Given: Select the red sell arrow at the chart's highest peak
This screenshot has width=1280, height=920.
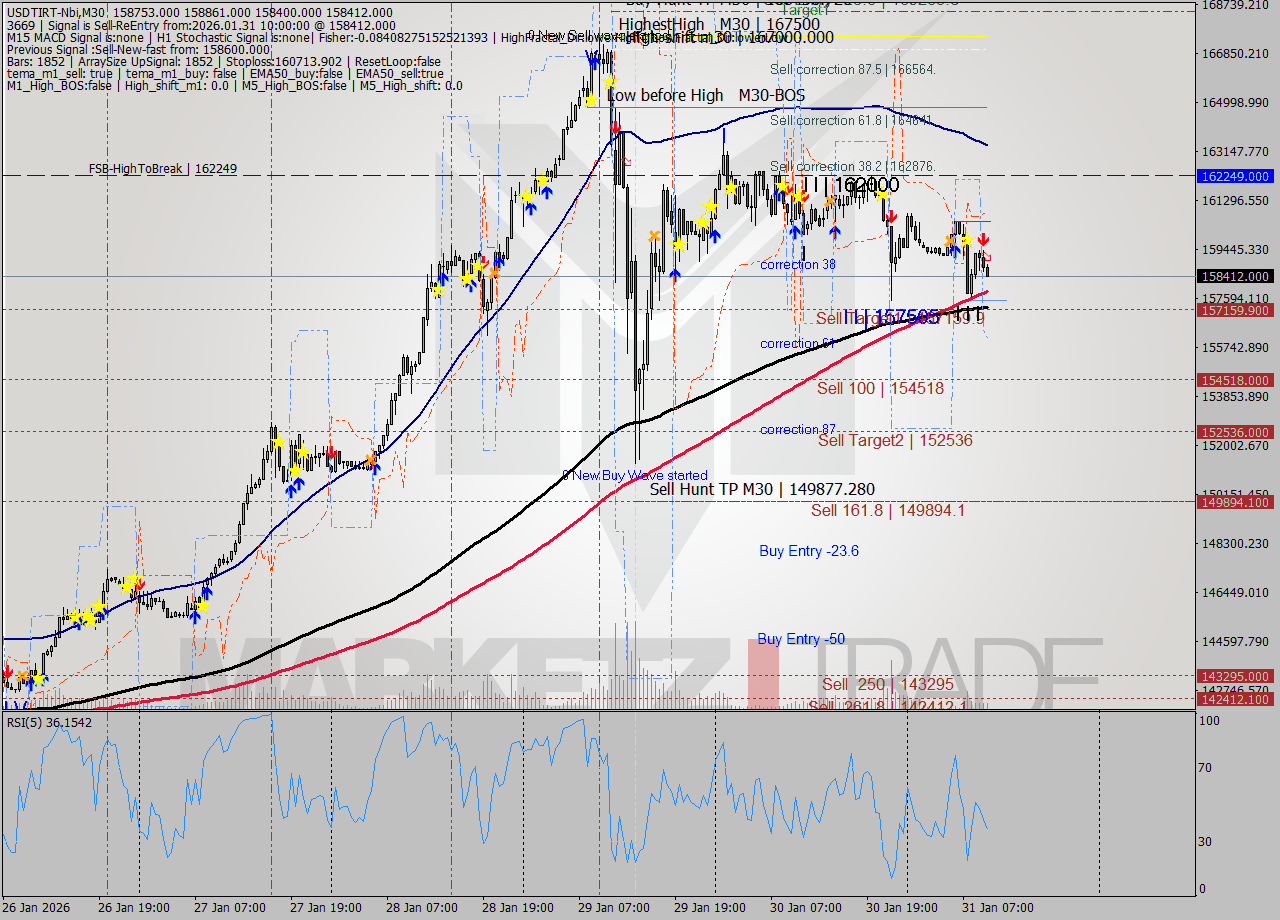Looking at the screenshot, I should (615, 128).
